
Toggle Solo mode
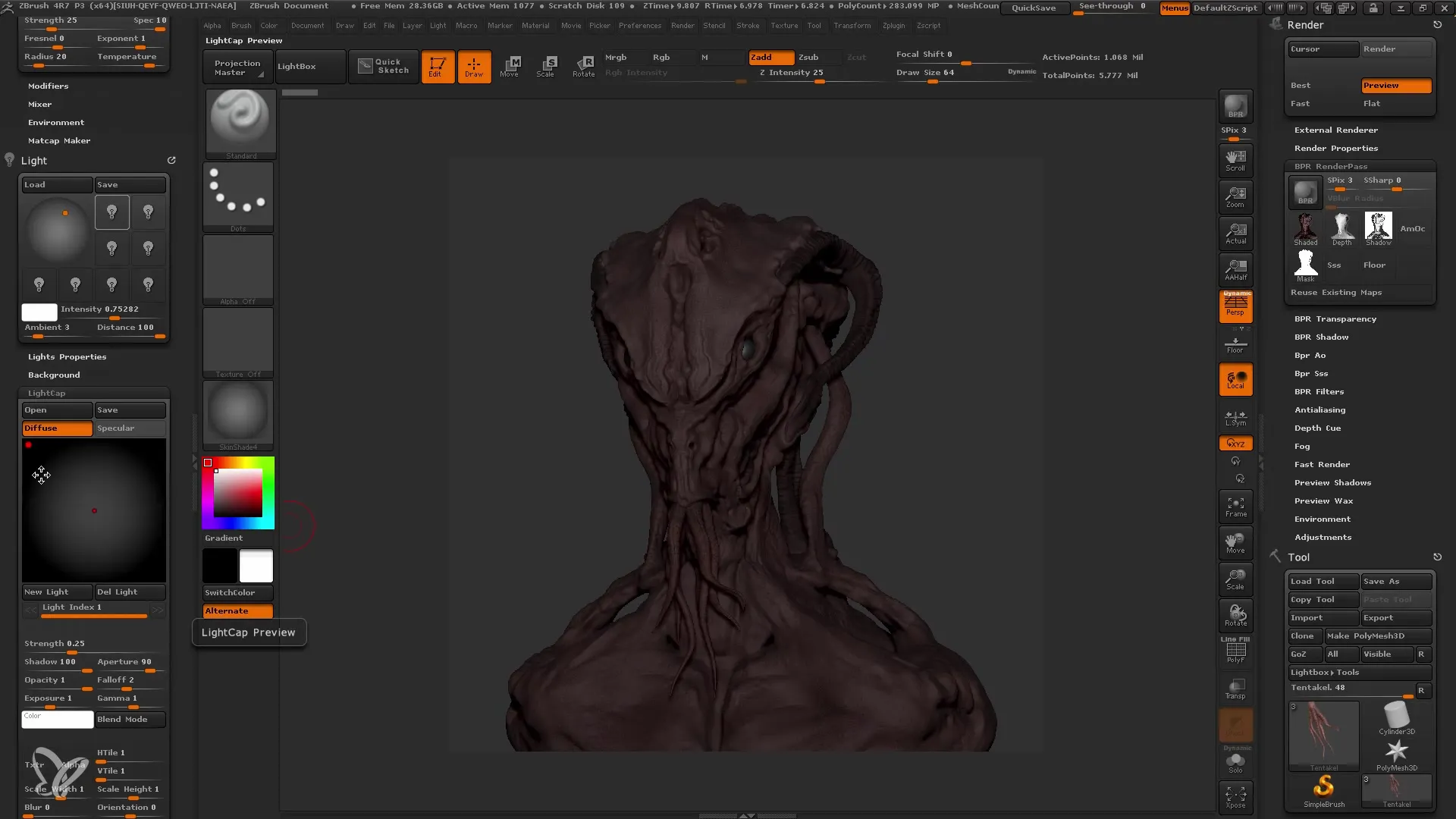1235,761
